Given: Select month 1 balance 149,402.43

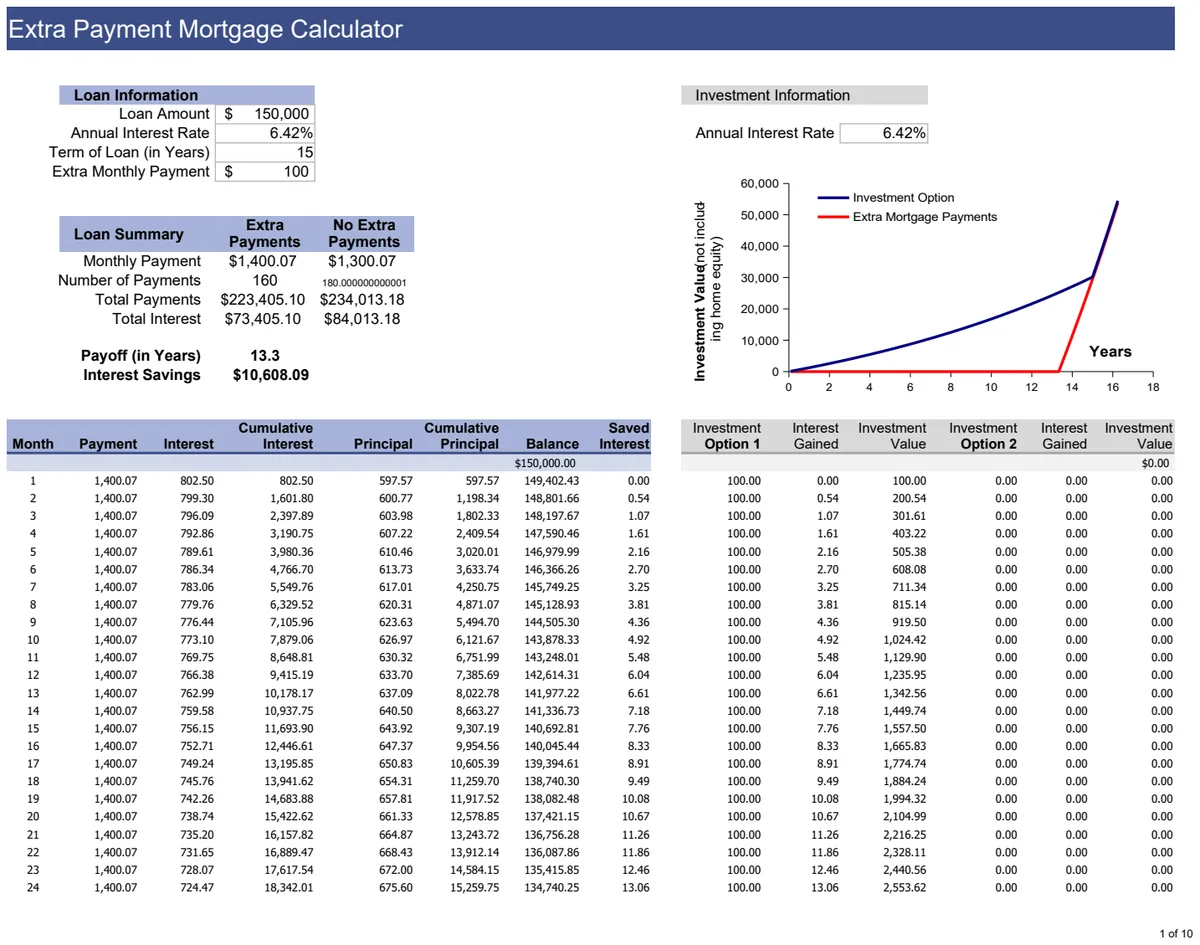Looking at the screenshot, I should click(x=551, y=481).
